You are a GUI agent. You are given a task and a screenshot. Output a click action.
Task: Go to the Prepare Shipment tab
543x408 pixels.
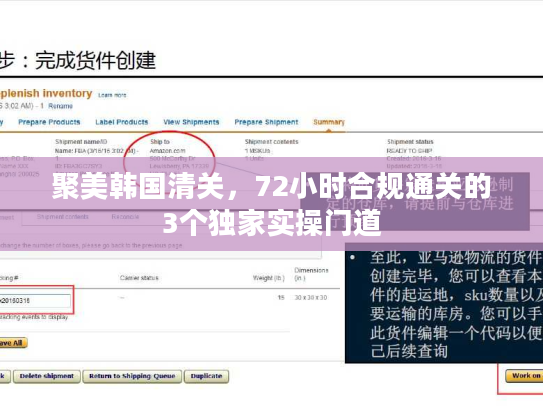click(x=266, y=122)
